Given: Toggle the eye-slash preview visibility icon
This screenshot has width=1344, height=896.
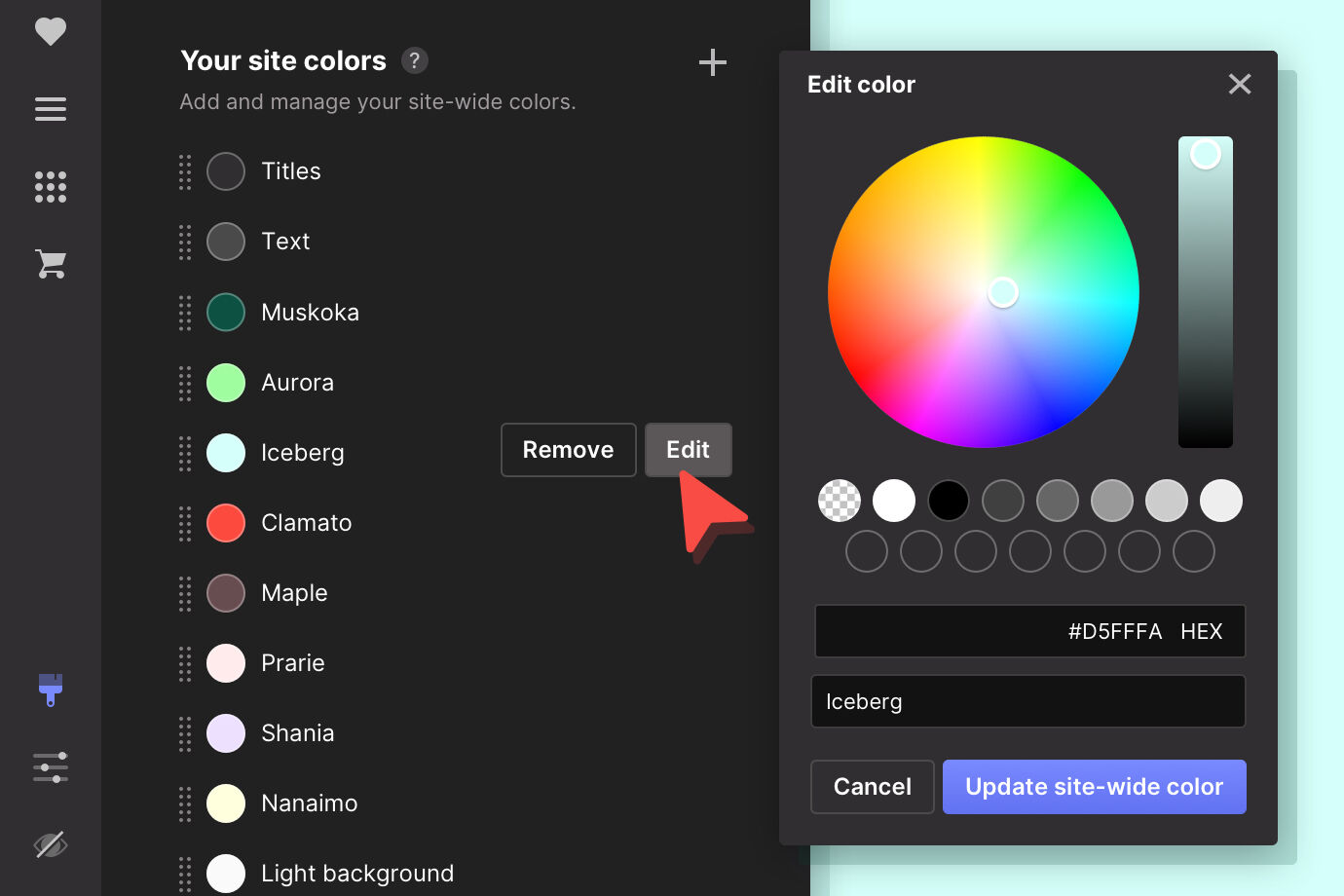Looking at the screenshot, I should (x=50, y=843).
